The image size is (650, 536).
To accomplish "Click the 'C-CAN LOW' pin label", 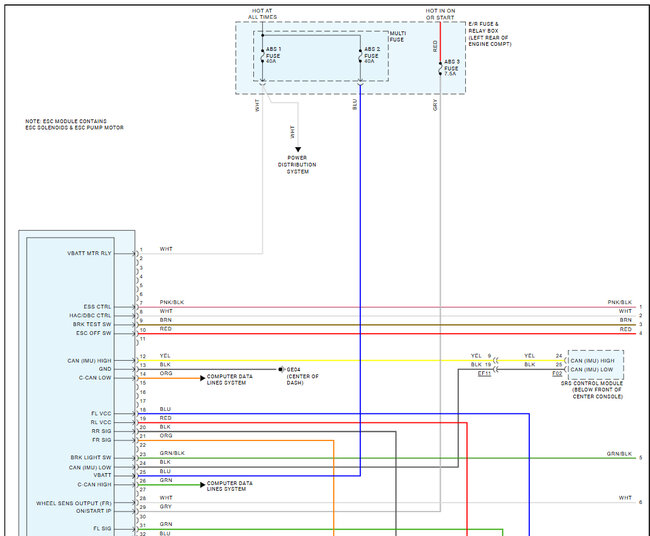I will click(x=95, y=378).
